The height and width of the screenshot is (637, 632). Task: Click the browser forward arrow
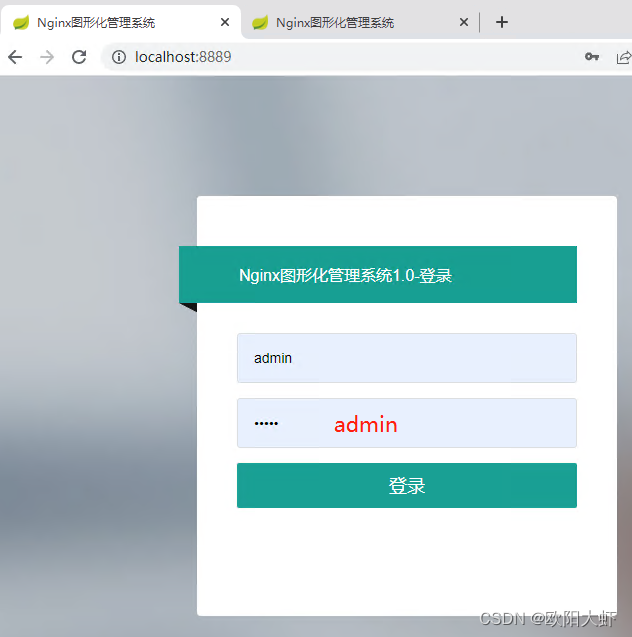click(x=47, y=57)
